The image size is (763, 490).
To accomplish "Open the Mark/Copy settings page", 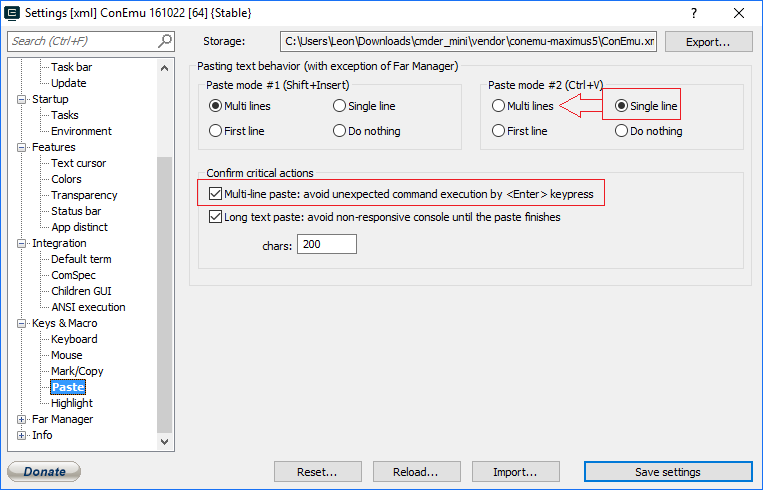I will pos(77,371).
